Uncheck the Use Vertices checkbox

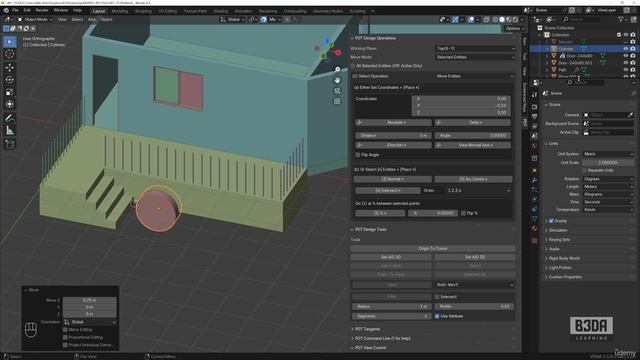437,316
